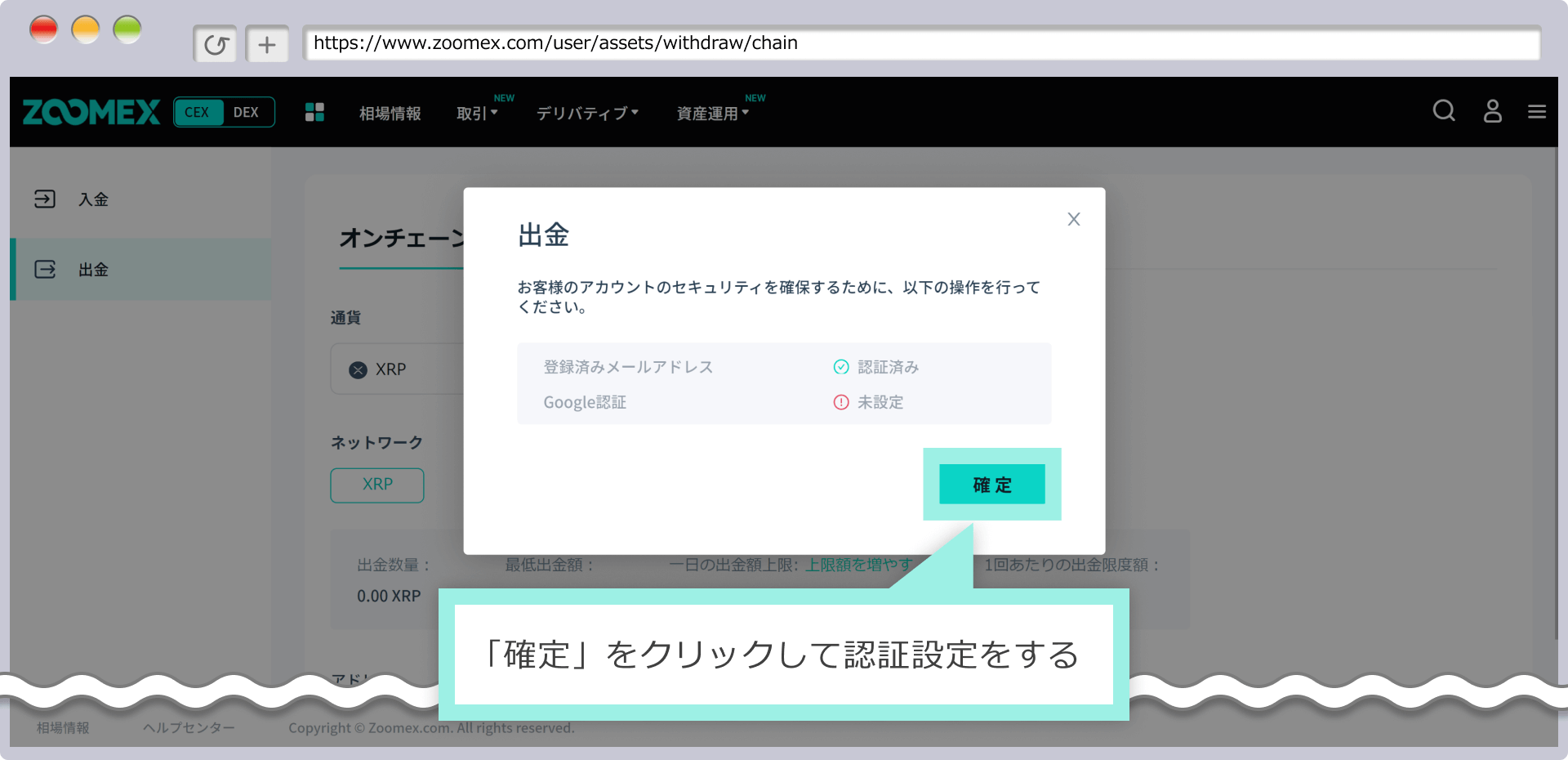This screenshot has width=1568, height=760.
Task: Click the red window close dot
Action: (44, 30)
